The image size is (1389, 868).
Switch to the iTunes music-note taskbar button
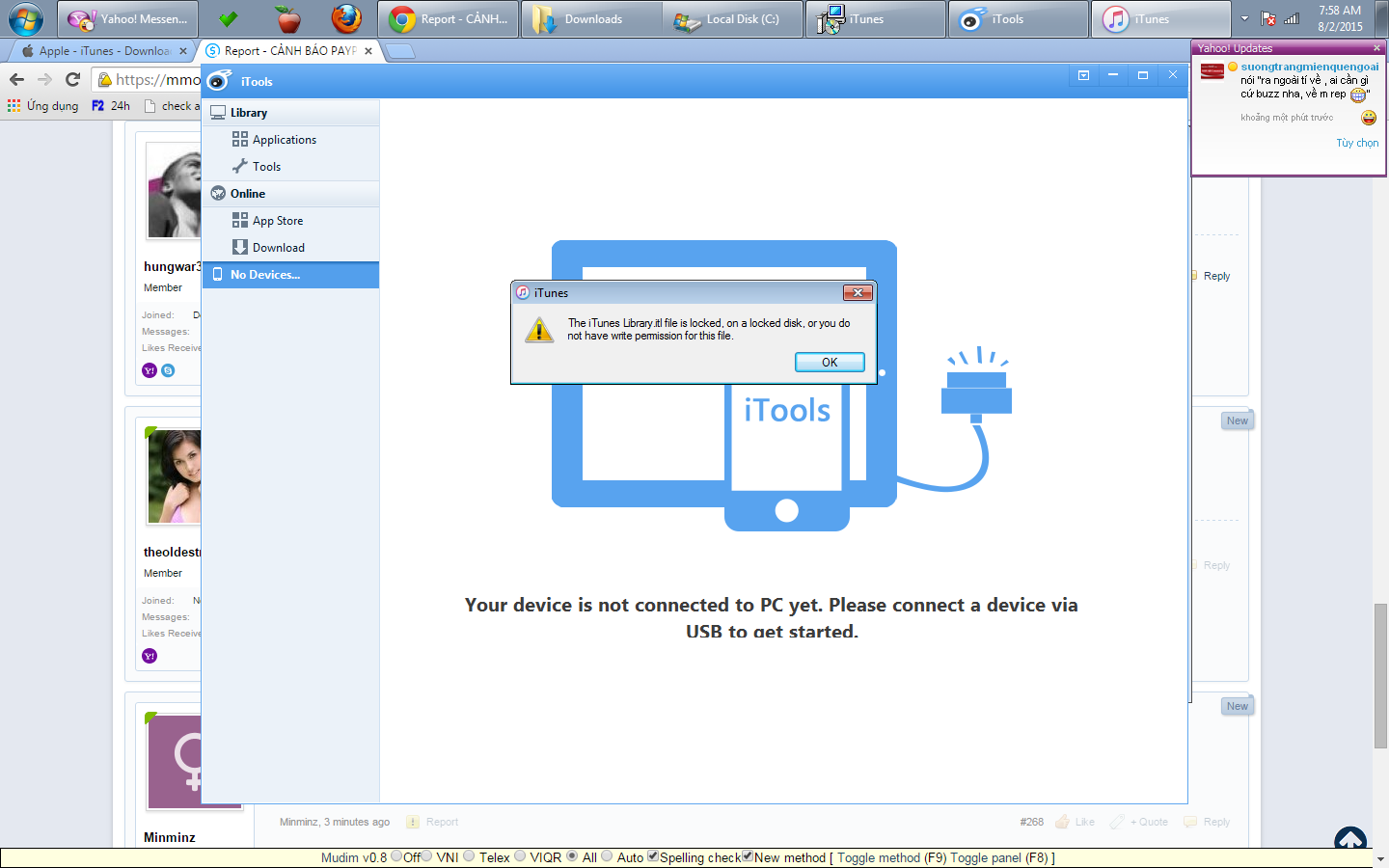(1161, 19)
